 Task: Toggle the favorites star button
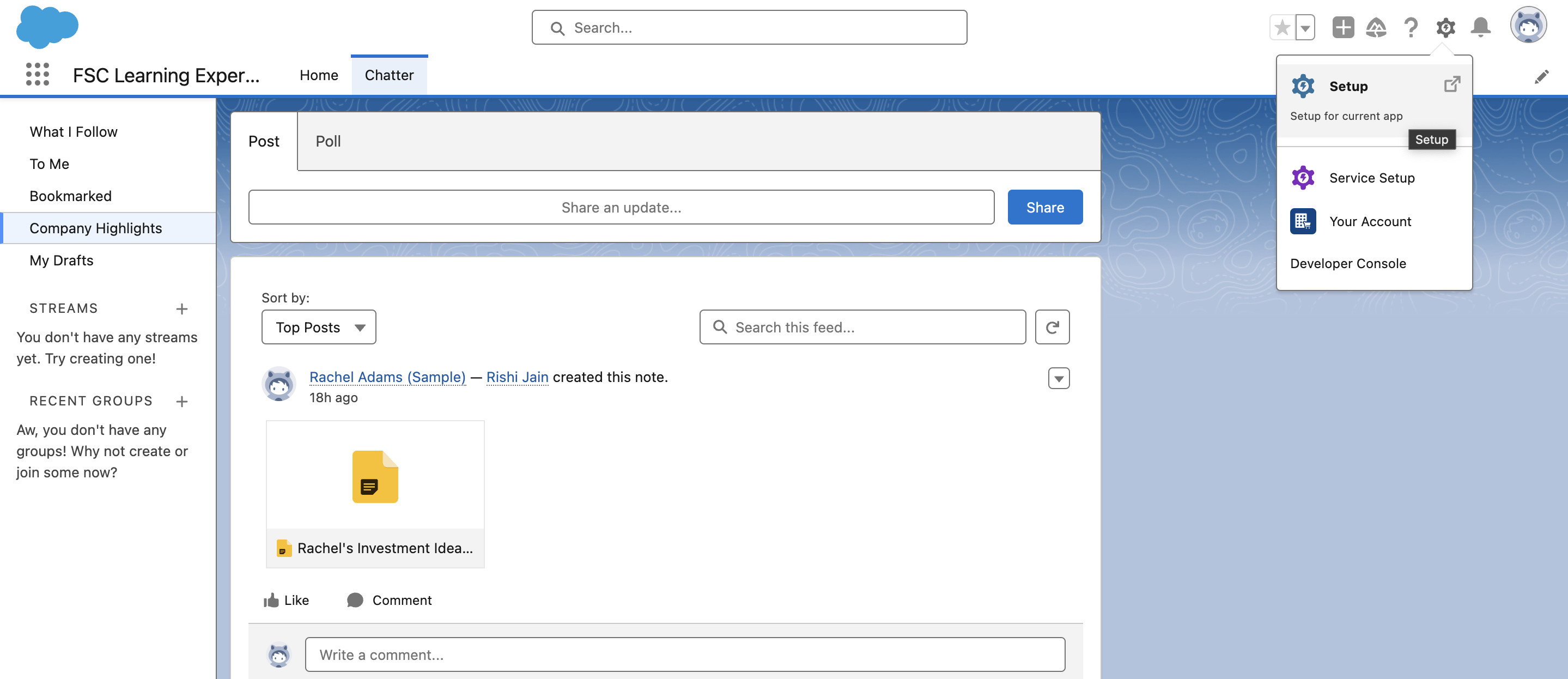click(1282, 27)
